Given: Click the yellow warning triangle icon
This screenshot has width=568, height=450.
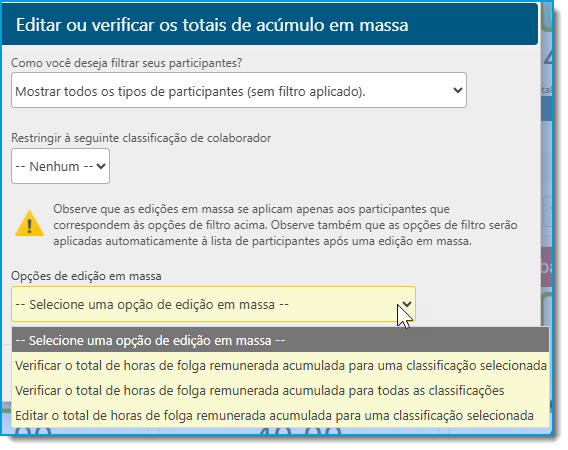Looking at the screenshot, I should tap(29, 224).
